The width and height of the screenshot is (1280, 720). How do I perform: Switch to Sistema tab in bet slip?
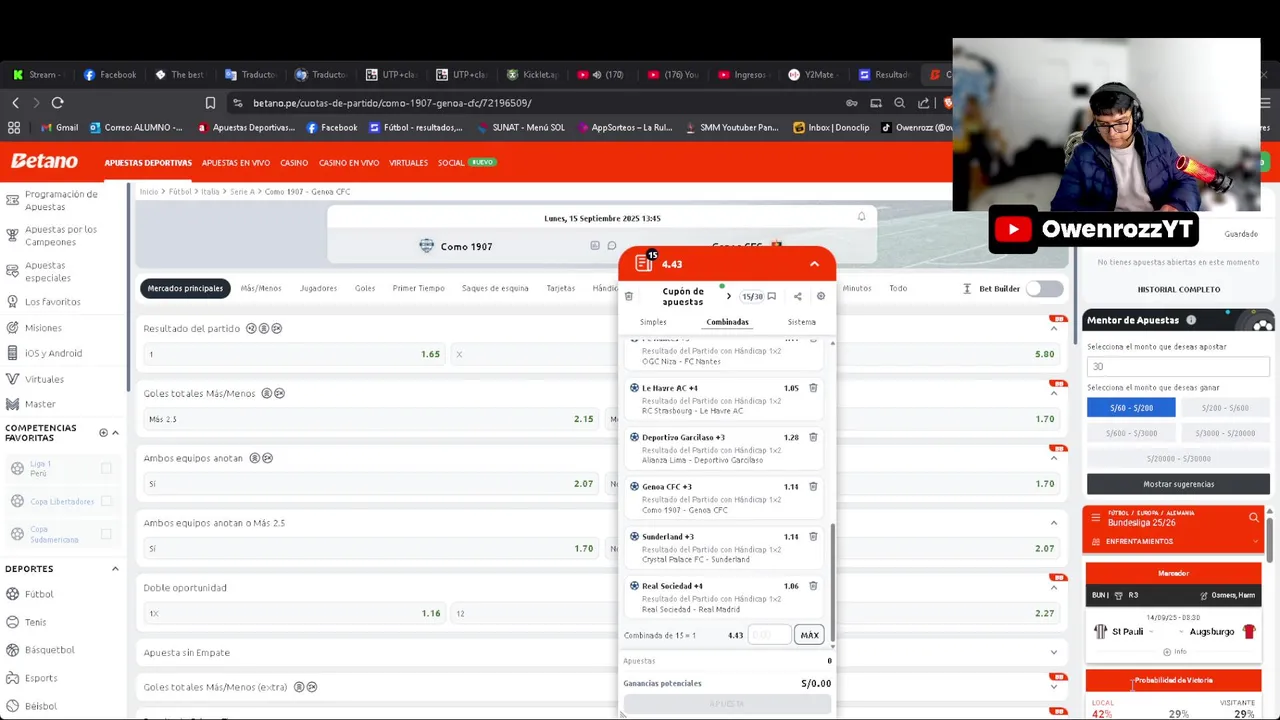tap(801, 322)
